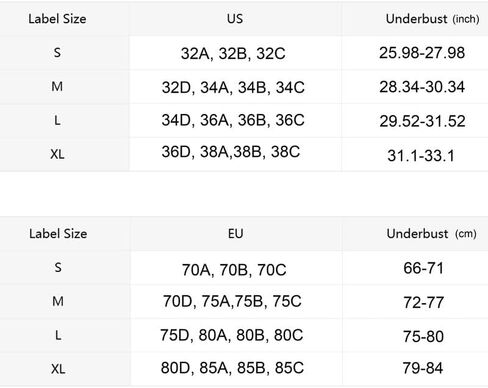The width and height of the screenshot is (488, 388).
Task: Click Label Size header in US table
Action: (57, 19)
